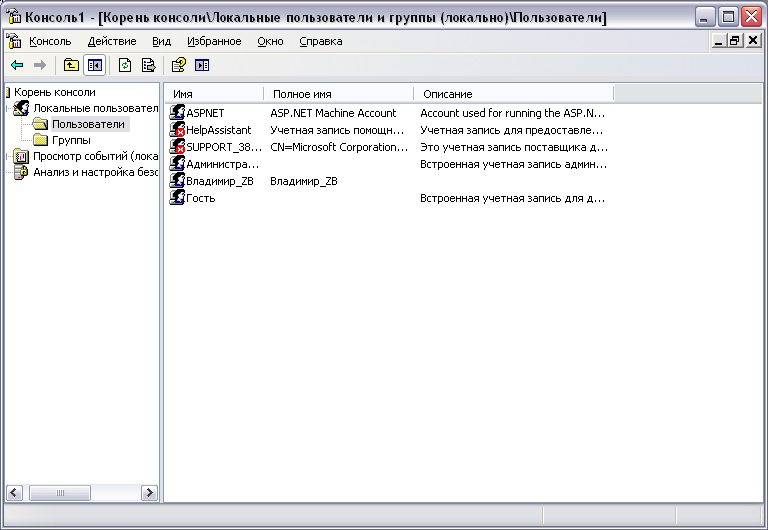
Task: Select the Администра... user name
Action: click(x=222, y=164)
